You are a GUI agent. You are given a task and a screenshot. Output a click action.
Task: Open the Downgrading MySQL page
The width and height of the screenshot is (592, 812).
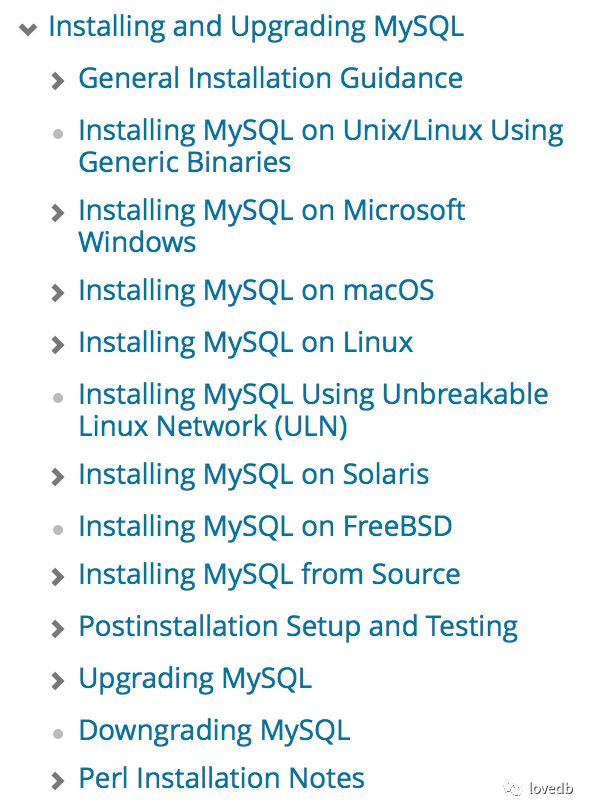pyautogui.click(x=214, y=731)
